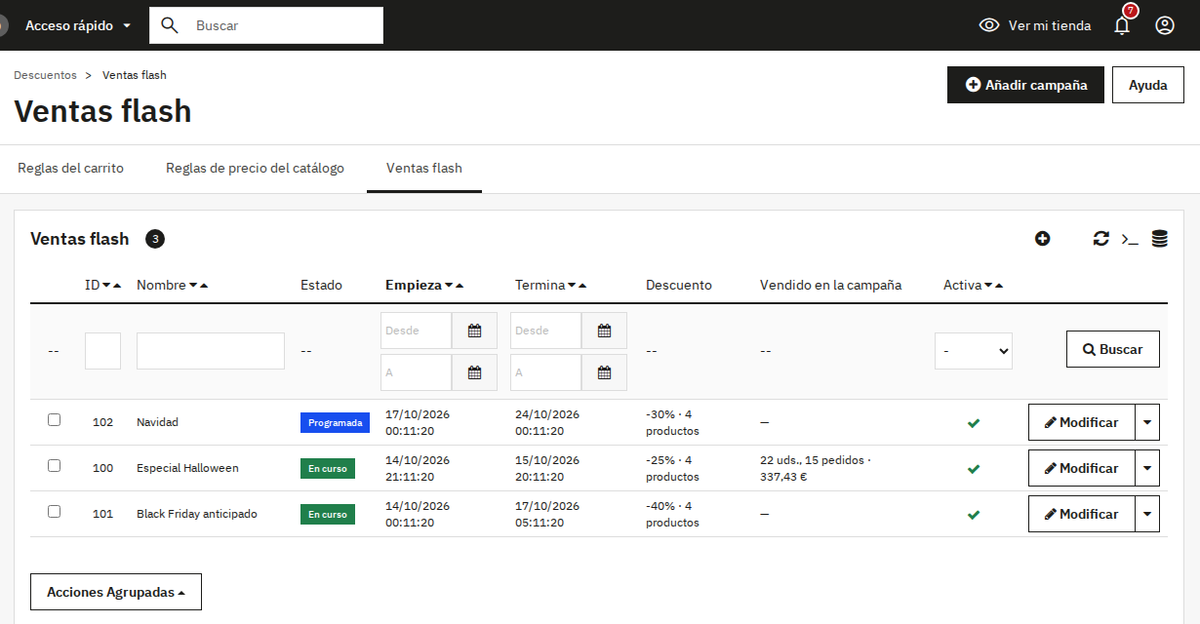Open Ver mi tienda link
This screenshot has height=624, width=1200.
tap(1035, 26)
